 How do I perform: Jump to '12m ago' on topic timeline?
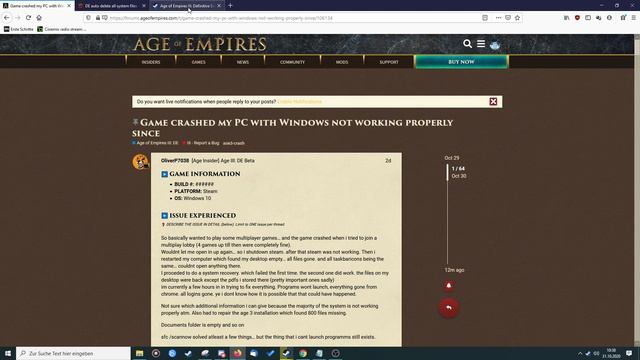pos(454,270)
